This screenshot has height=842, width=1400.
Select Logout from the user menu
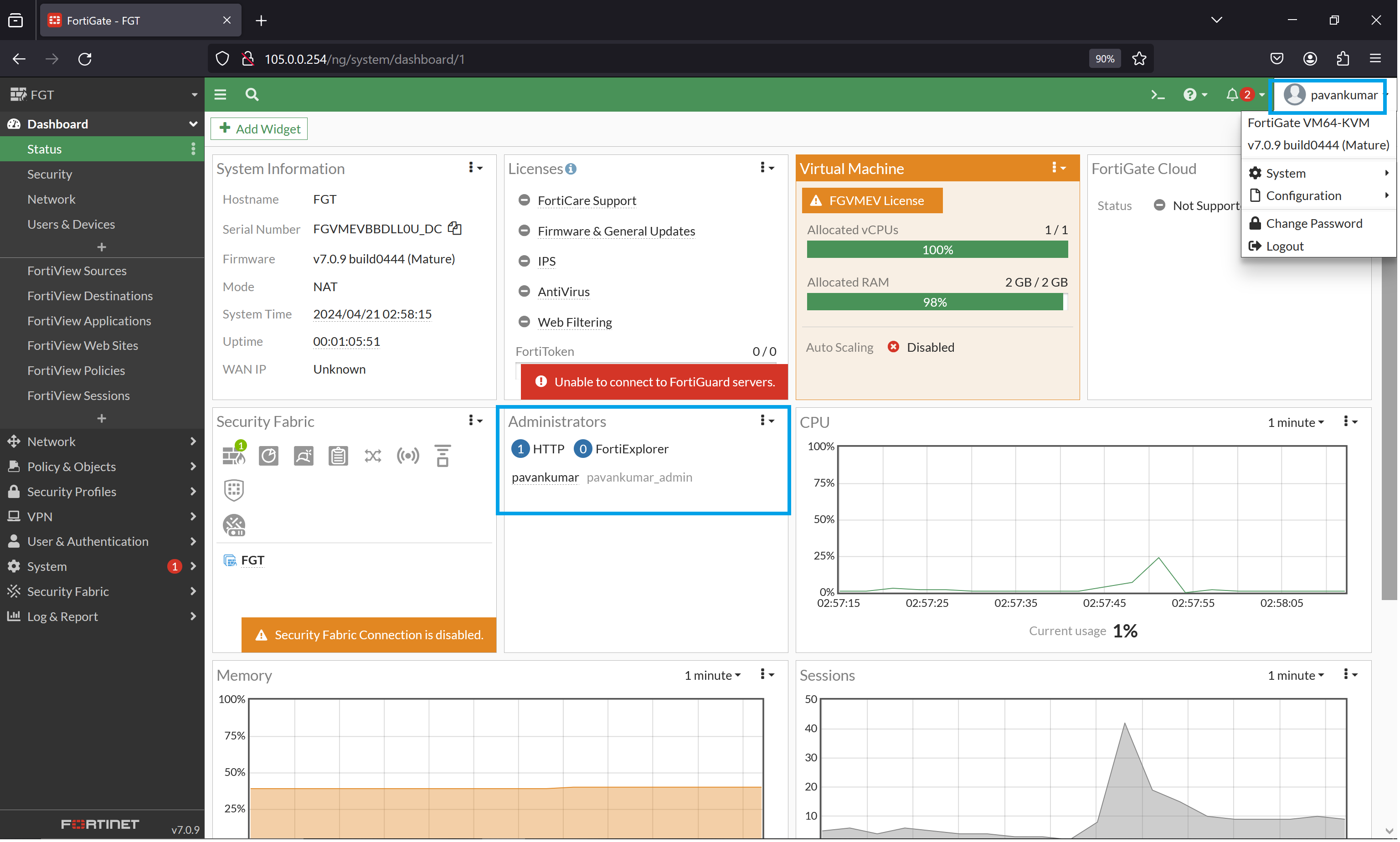(x=1284, y=246)
